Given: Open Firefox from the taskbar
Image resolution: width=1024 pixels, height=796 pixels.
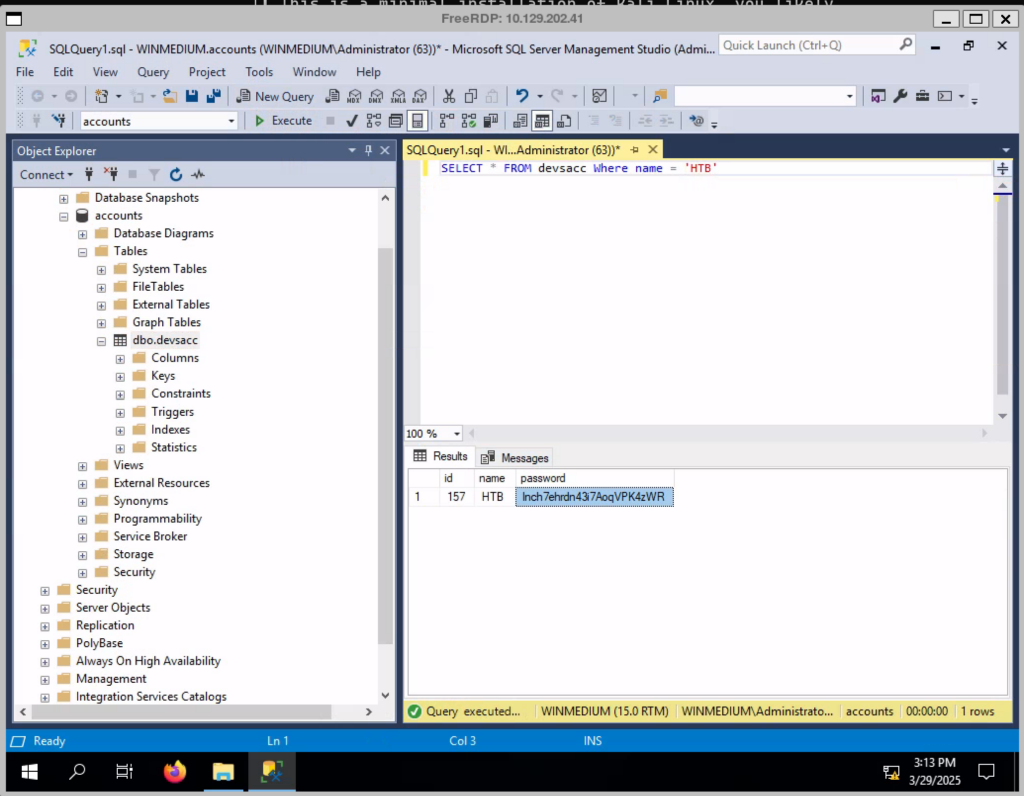Looking at the screenshot, I should tap(175, 771).
